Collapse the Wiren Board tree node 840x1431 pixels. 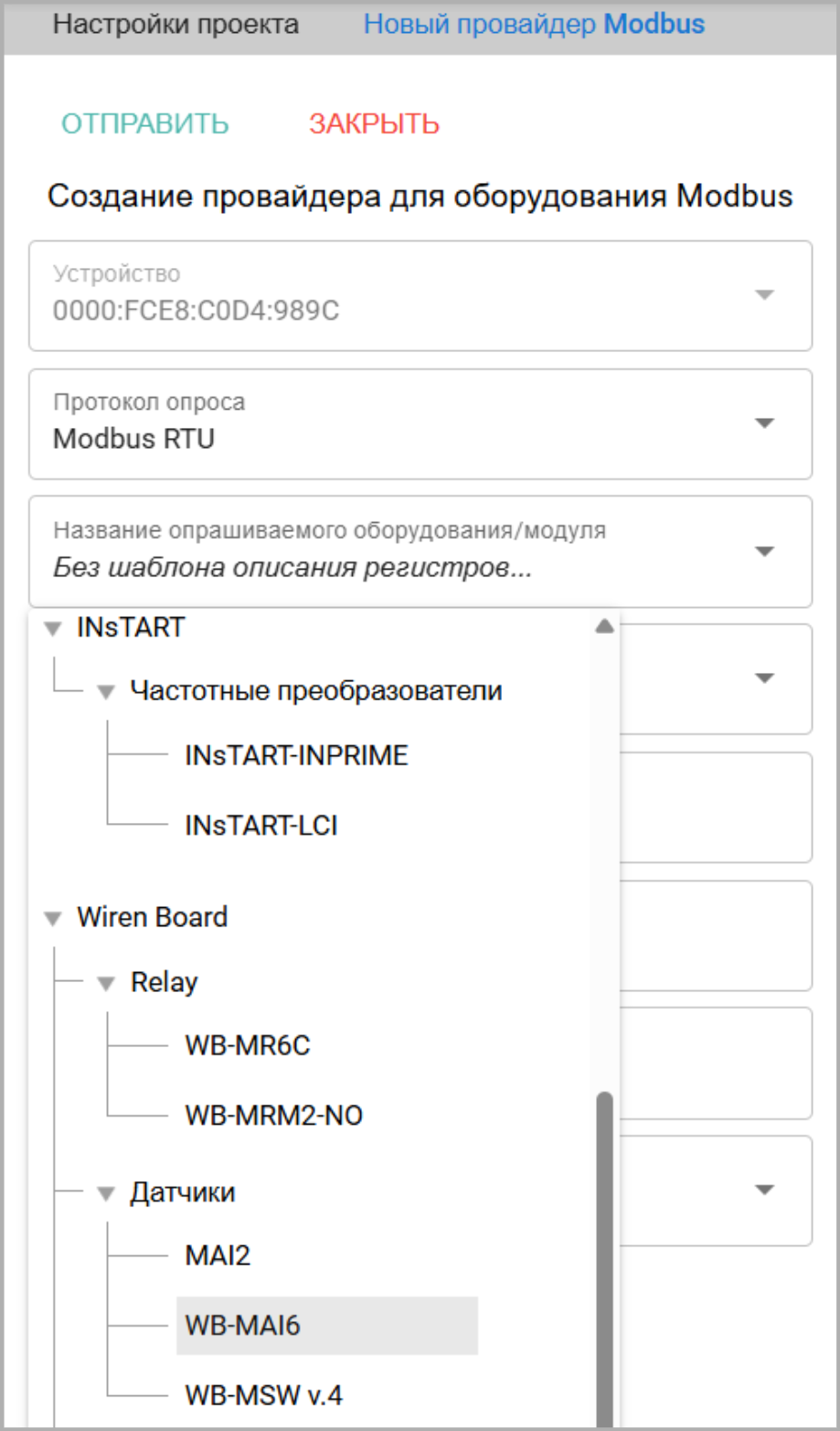pyautogui.click(x=53, y=918)
